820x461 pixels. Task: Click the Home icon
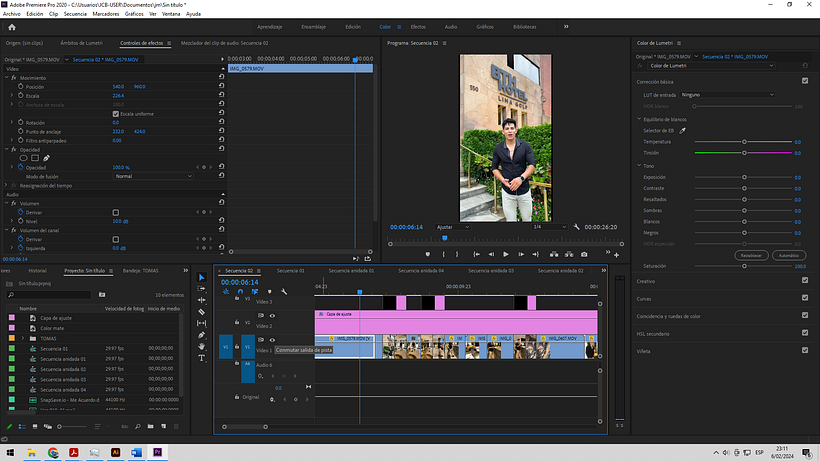click(x=12, y=27)
